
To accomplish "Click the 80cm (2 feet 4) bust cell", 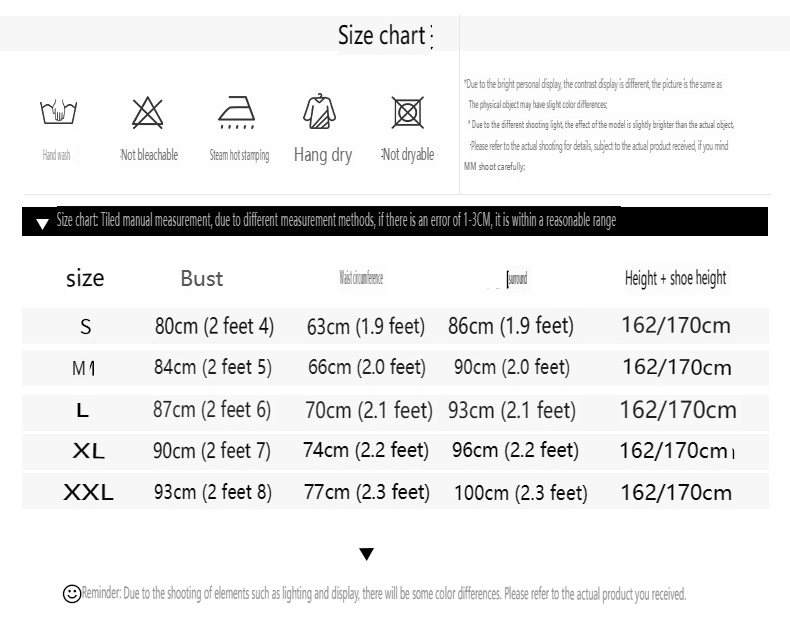I will [x=214, y=326].
